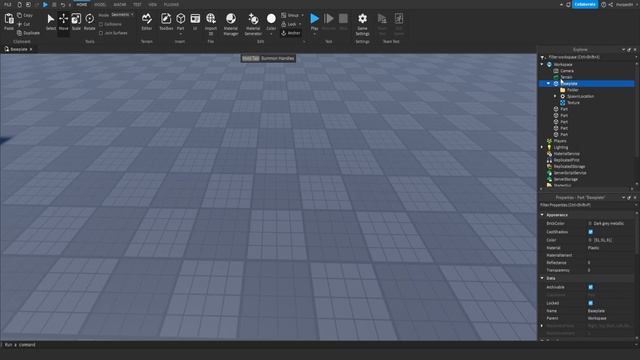Expand the Lighting tree node
This screenshot has width=640, height=360.
point(542,147)
